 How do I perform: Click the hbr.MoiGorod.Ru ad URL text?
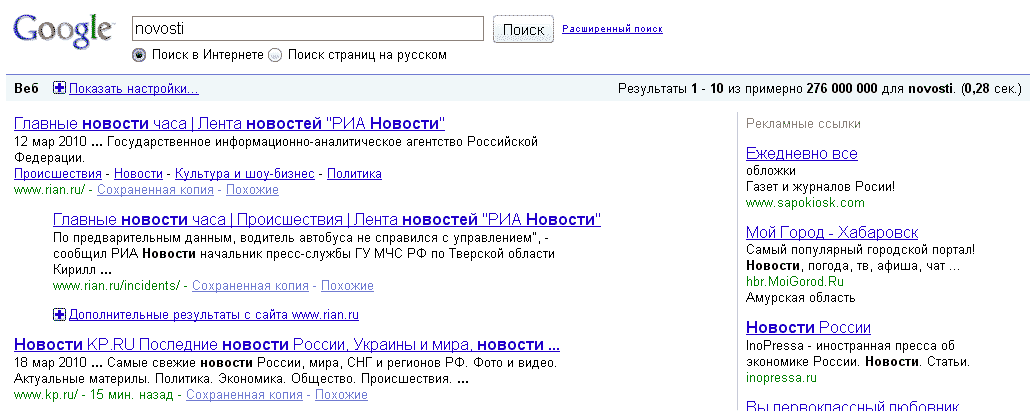coord(795,281)
